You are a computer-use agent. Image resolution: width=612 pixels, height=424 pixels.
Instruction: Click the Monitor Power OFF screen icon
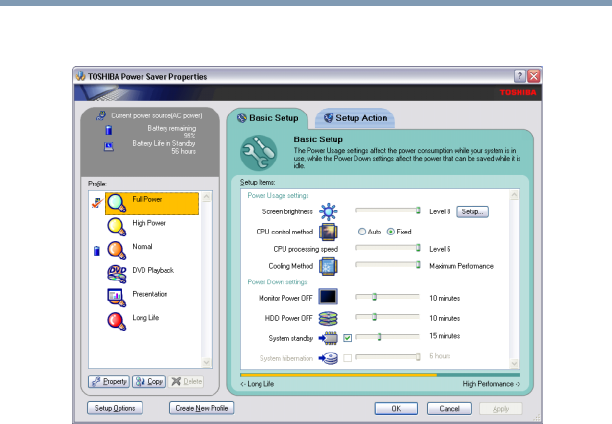[x=329, y=296]
